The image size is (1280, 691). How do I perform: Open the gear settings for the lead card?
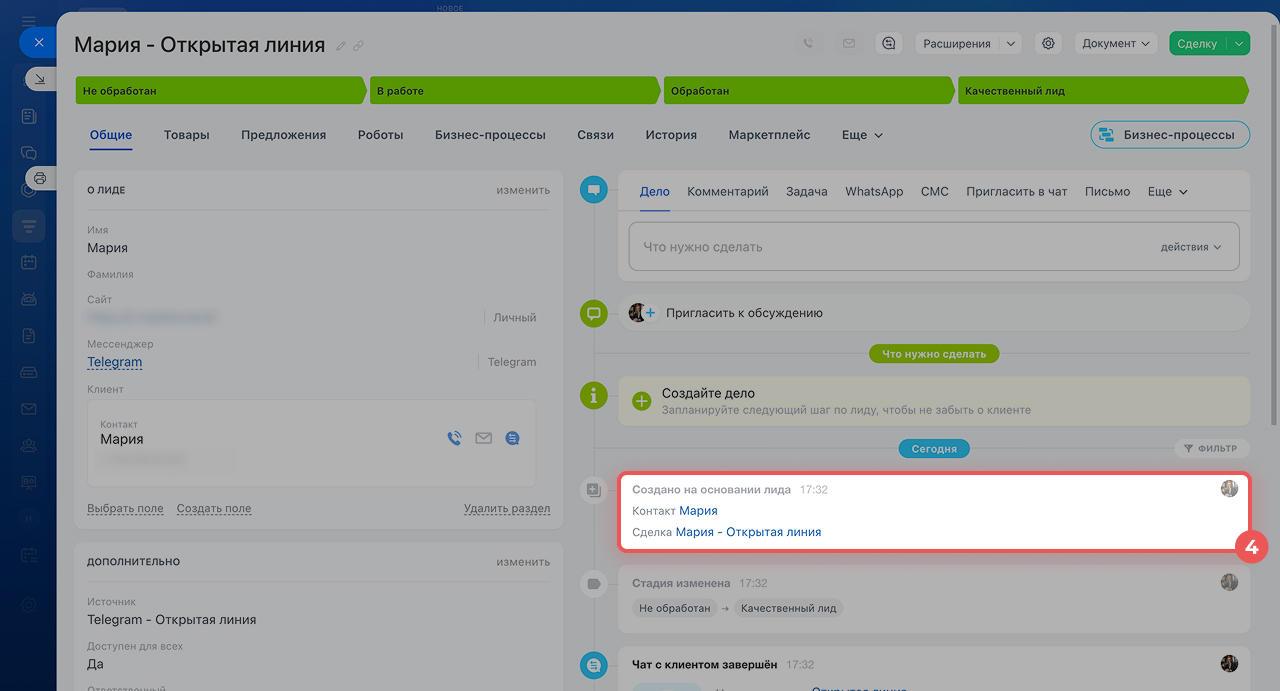[1048, 43]
